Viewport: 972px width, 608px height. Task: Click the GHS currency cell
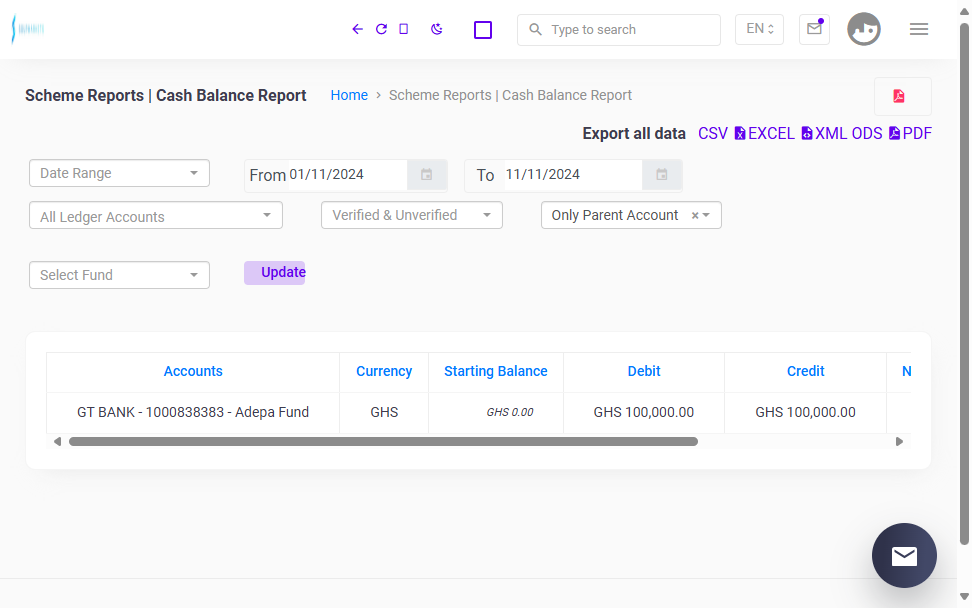tap(384, 412)
